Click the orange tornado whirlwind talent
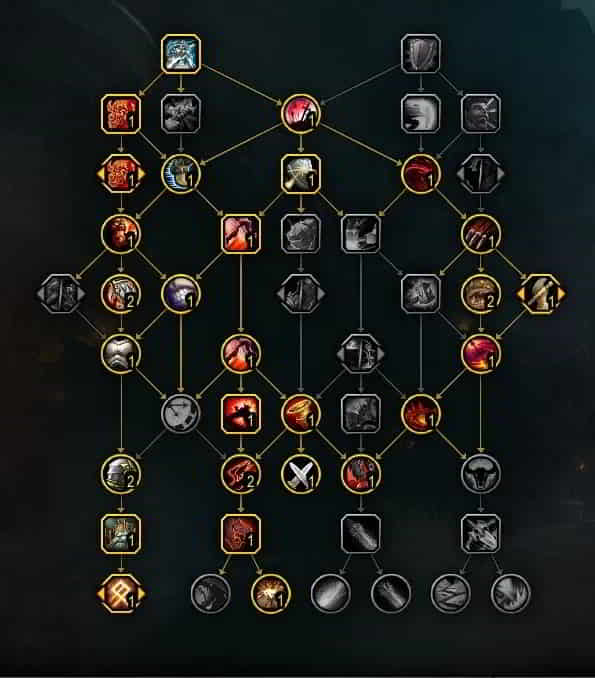The width and height of the screenshot is (595, 678). point(301,414)
